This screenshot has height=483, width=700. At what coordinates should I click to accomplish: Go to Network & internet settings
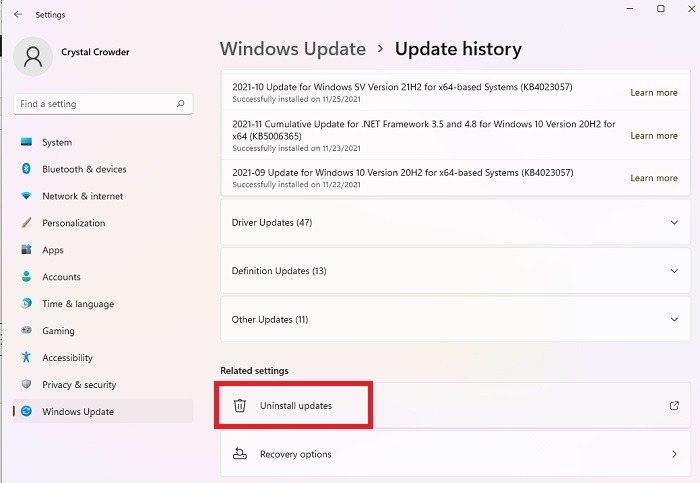tap(103, 196)
